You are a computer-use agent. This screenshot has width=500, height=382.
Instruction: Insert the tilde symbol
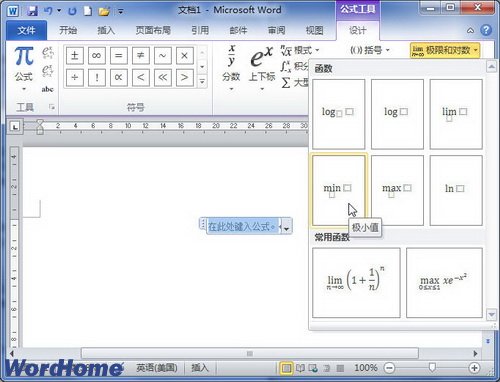pos(163,55)
